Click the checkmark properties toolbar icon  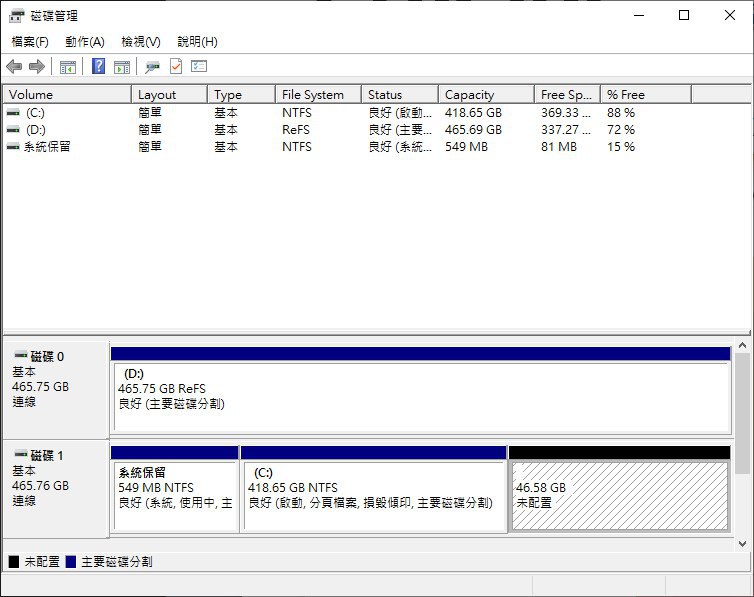pos(176,66)
